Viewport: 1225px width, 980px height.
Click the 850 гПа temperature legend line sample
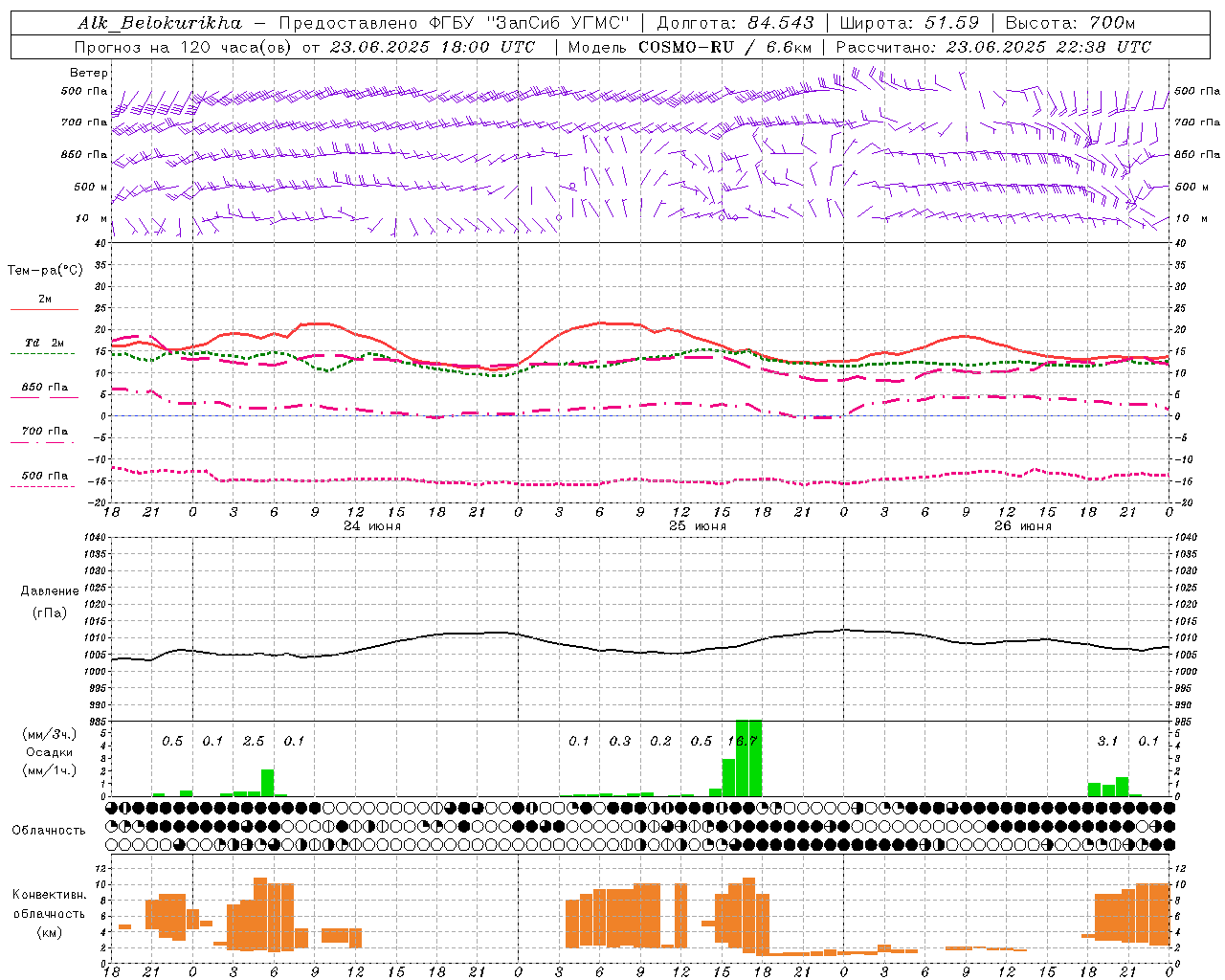point(44,397)
